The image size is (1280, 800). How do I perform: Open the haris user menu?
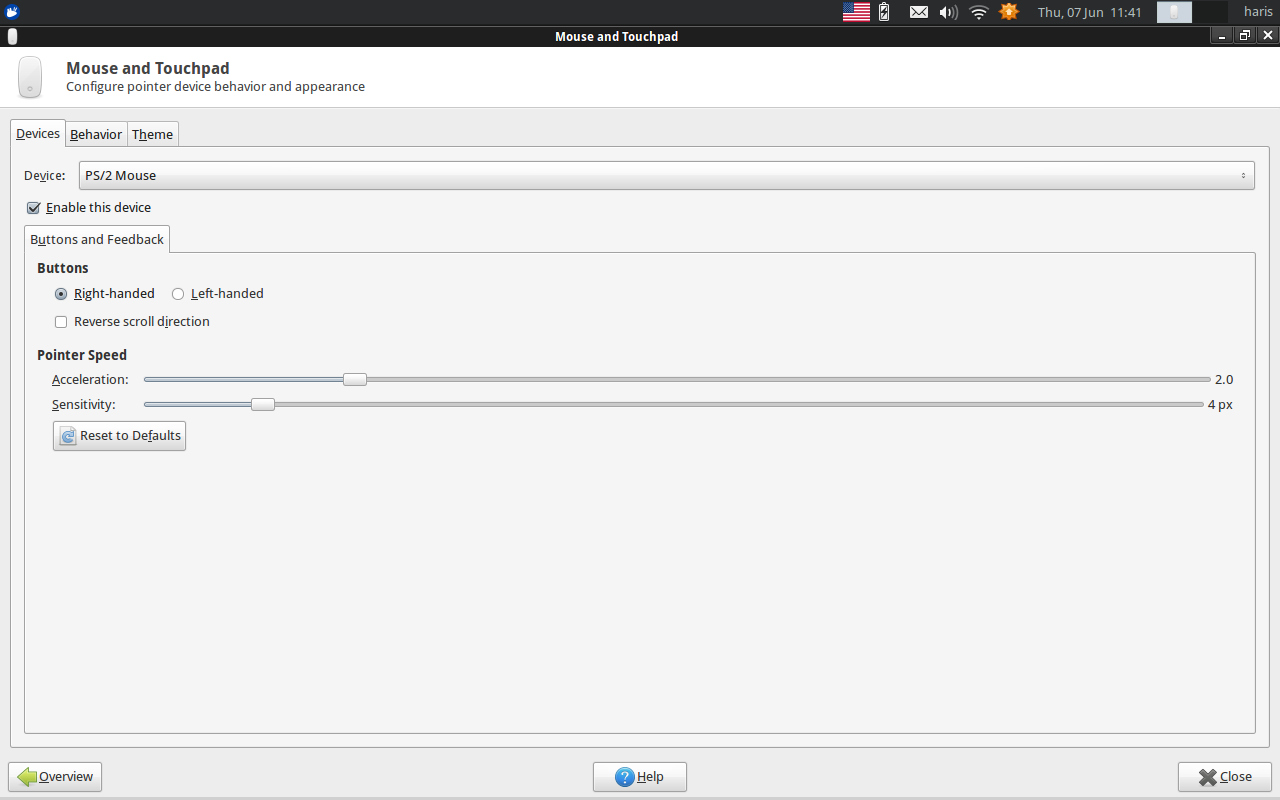[1258, 12]
